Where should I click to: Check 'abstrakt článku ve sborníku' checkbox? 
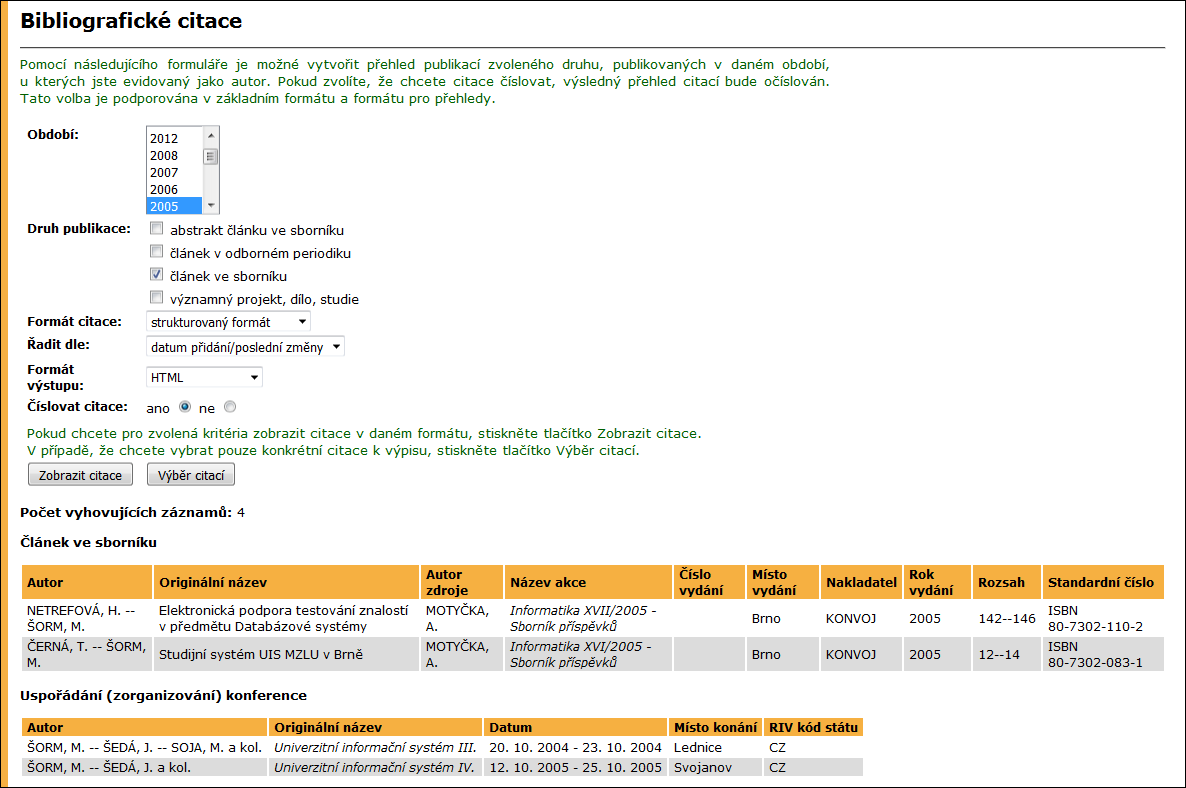157,228
